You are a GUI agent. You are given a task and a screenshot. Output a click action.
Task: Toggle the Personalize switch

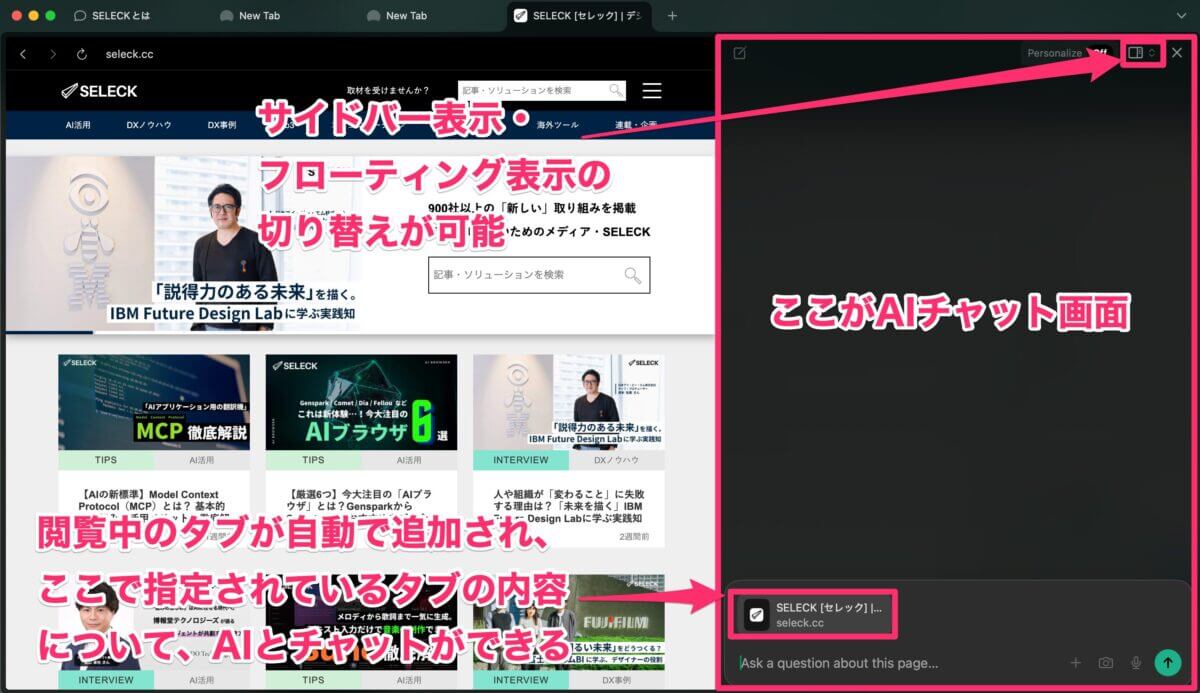(x=1098, y=53)
